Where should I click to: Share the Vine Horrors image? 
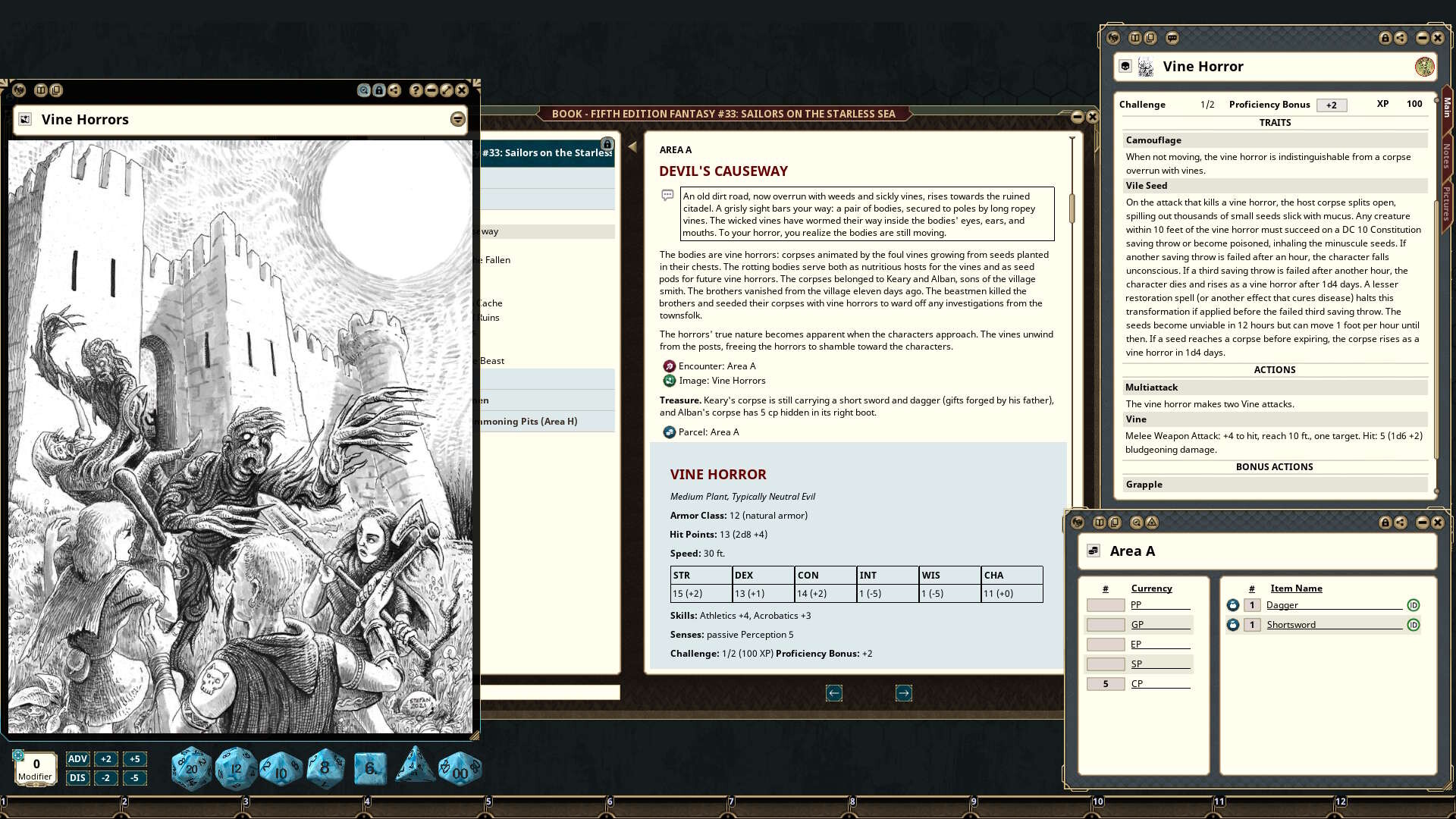pos(394,90)
